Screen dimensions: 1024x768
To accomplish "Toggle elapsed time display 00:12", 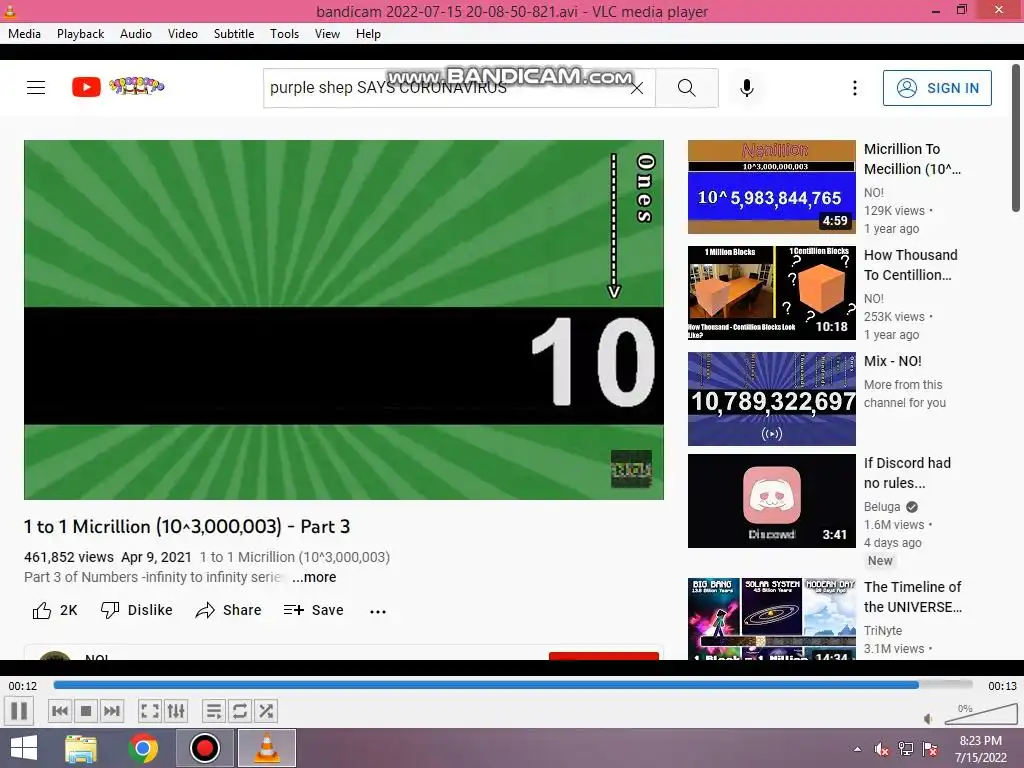I will 23,686.
